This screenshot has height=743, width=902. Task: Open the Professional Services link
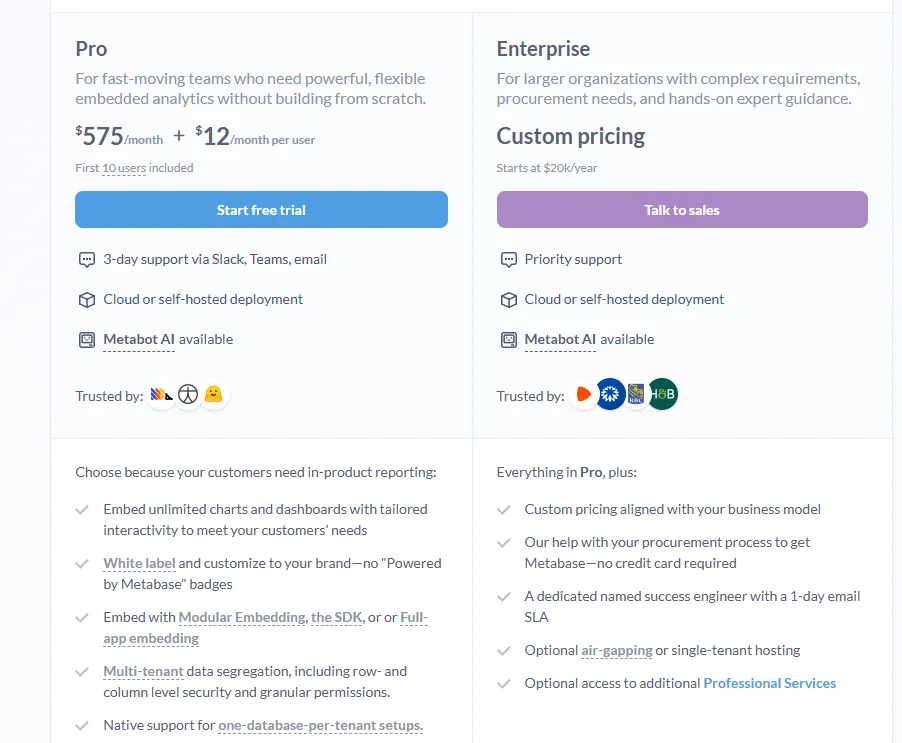[x=769, y=683]
